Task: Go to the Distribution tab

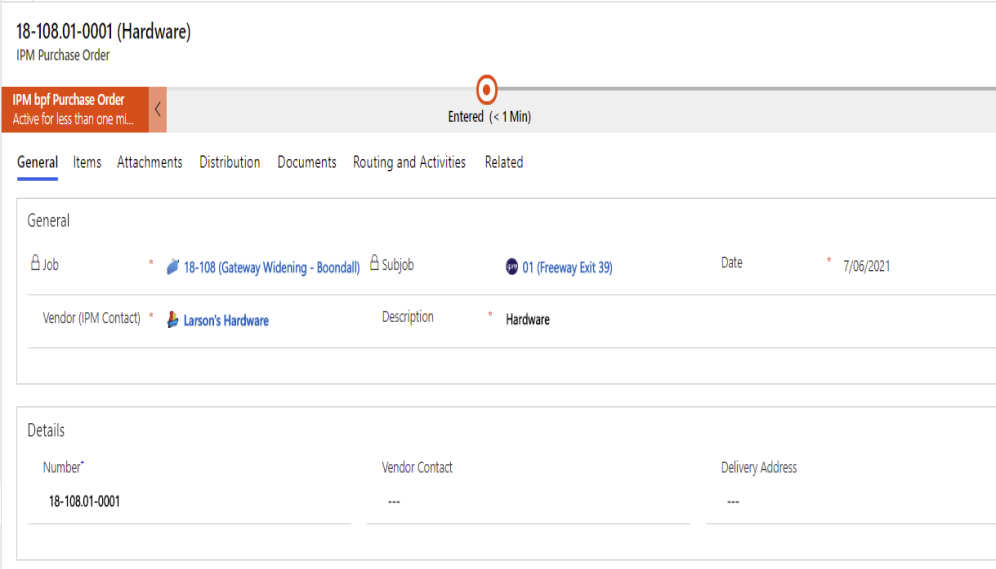Action: 229,162
